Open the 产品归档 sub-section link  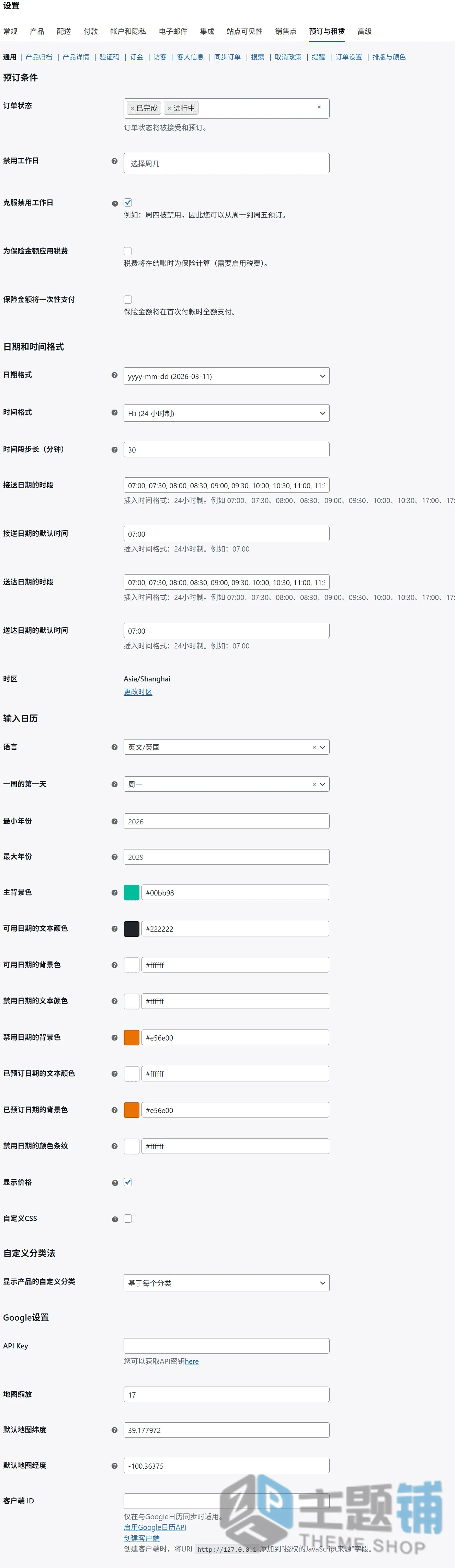point(39,57)
